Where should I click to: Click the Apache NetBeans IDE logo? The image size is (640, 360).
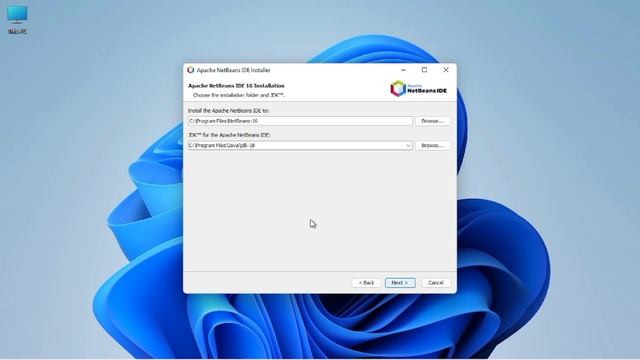[x=418, y=89]
